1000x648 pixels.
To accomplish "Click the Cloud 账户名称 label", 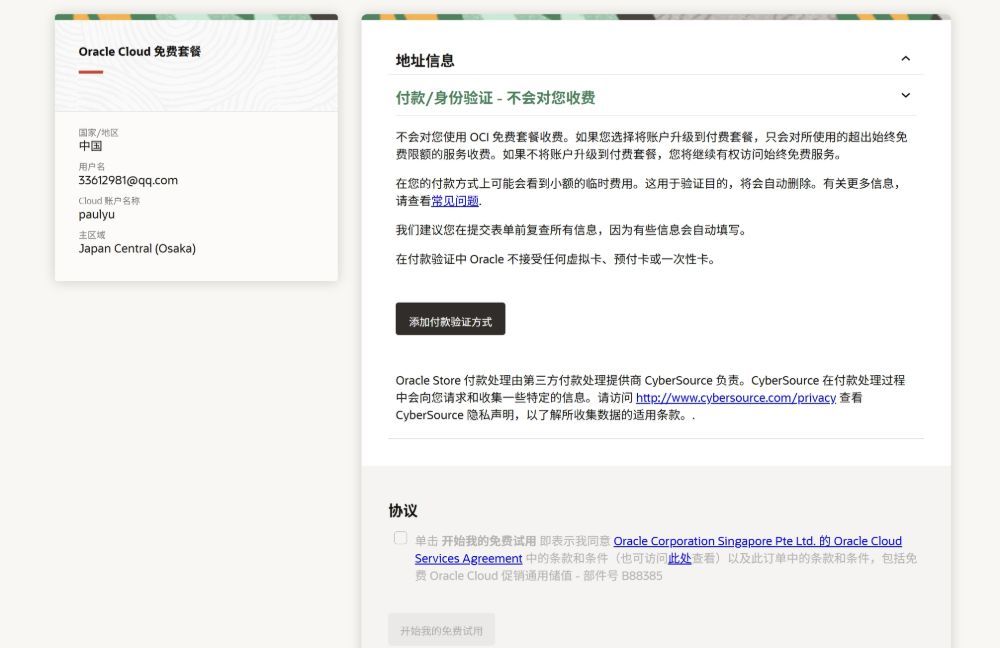I will pyautogui.click(x=109, y=201).
